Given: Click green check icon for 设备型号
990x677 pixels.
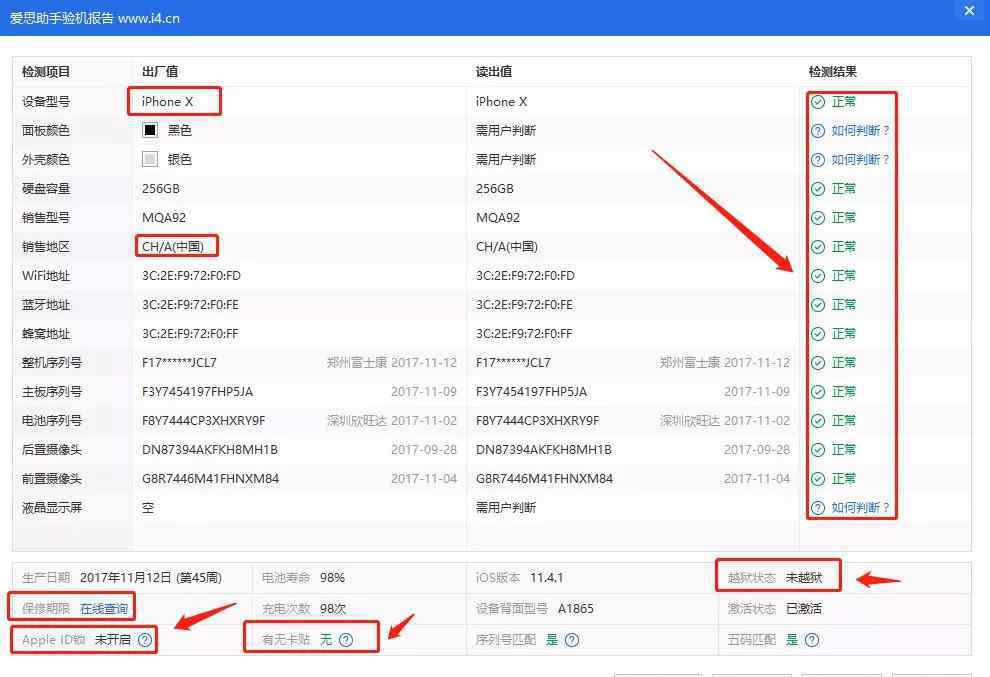Looking at the screenshot, I should click(x=818, y=102).
